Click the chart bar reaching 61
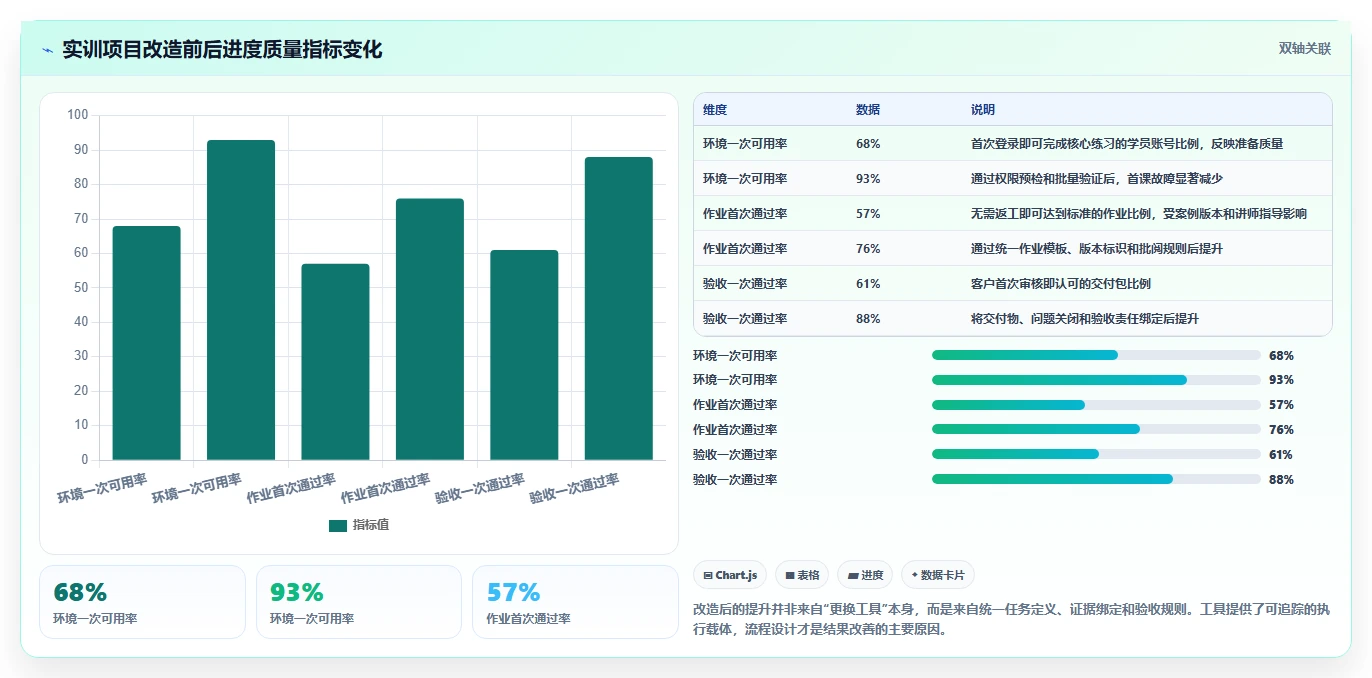The image size is (1372, 678). pos(524,355)
